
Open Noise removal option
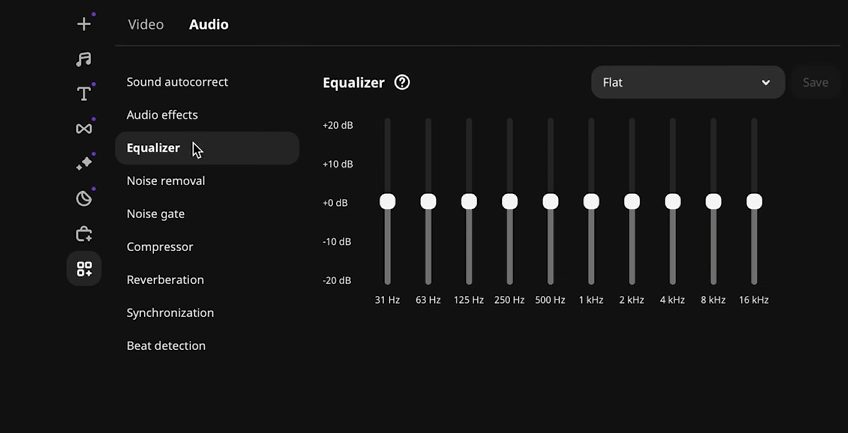[x=166, y=181]
